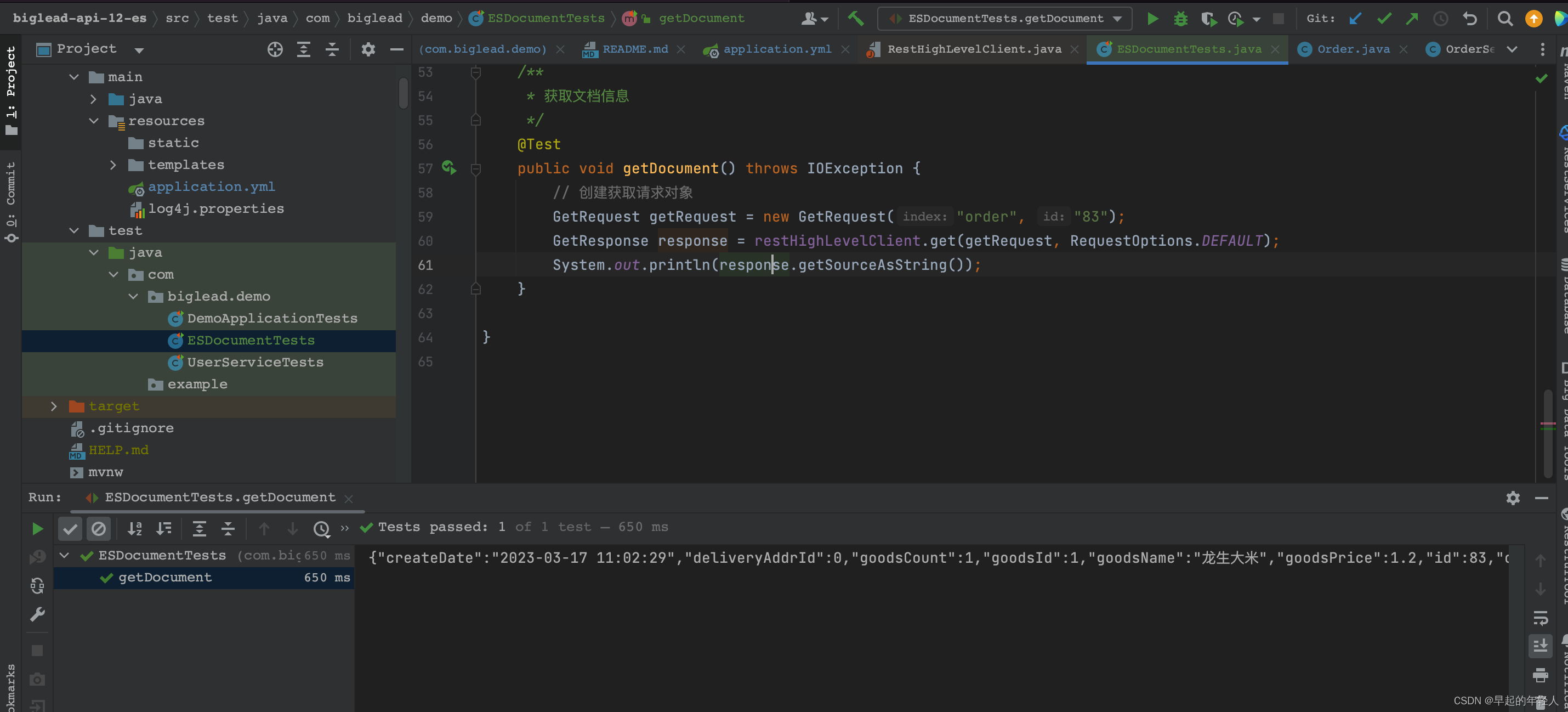Open Run panel settings gear
This screenshot has height=712, width=1568.
point(1513,498)
